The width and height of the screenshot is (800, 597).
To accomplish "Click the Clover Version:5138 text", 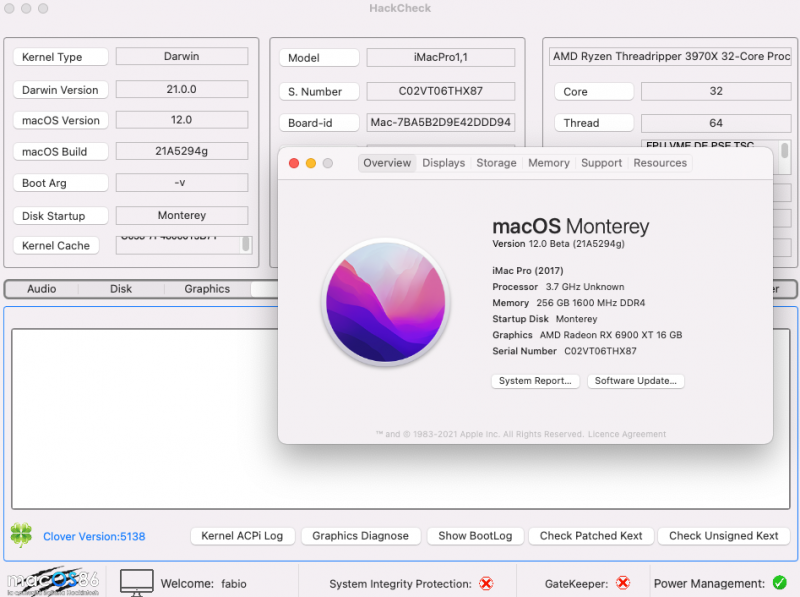I will [94, 536].
